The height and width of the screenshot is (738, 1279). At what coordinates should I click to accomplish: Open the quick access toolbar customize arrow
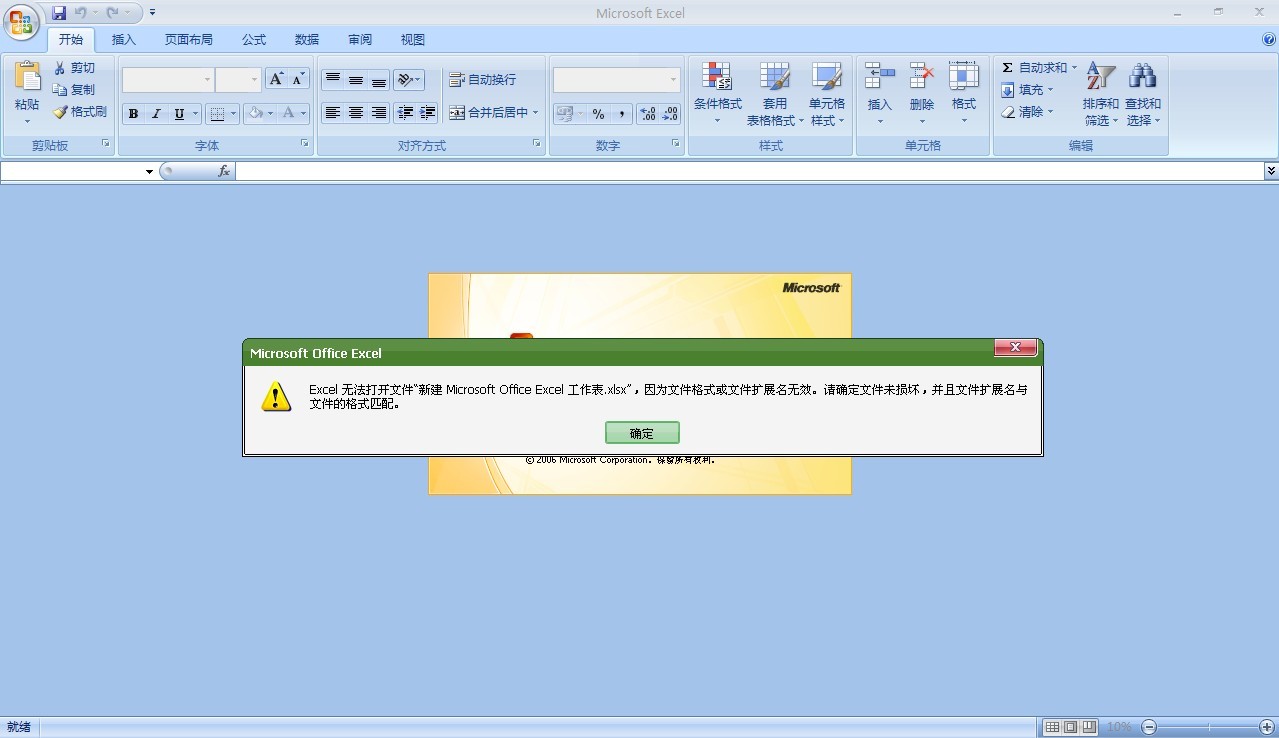(153, 13)
